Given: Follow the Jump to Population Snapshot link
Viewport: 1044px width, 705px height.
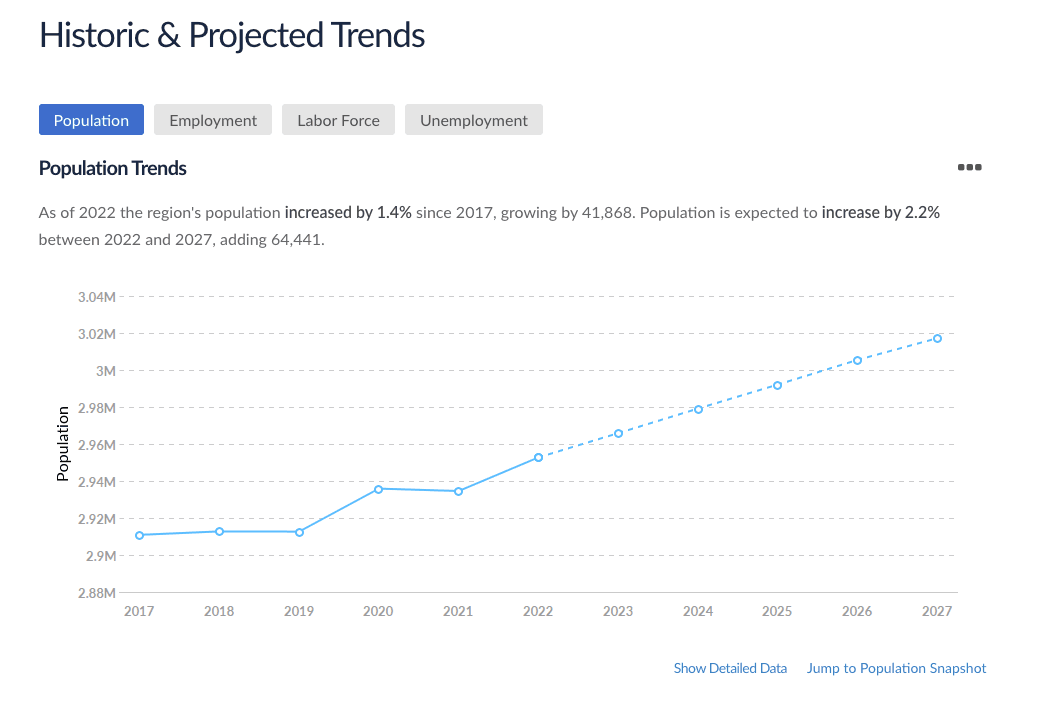Looking at the screenshot, I should pos(896,668).
